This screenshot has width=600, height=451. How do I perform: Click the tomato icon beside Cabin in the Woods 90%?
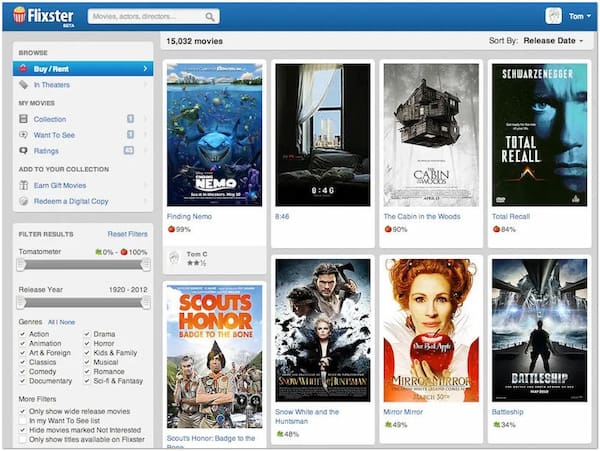(x=388, y=229)
